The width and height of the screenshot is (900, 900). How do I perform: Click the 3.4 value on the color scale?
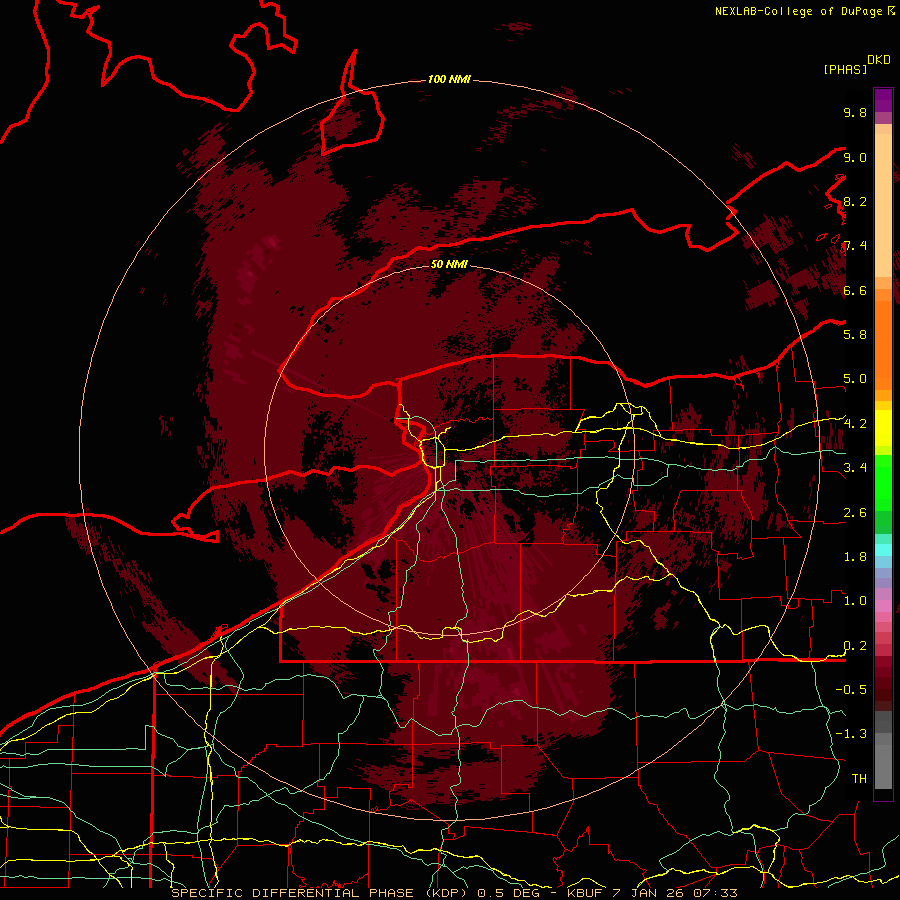[855, 468]
